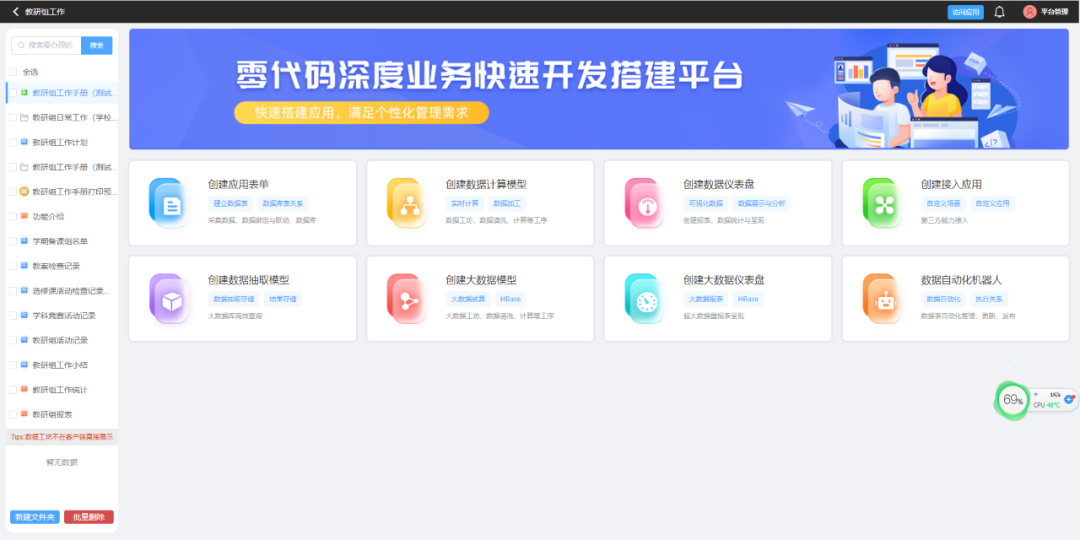Image resolution: width=1080 pixels, height=540 pixels.
Task: Select the 教研组工作小结 list entry
Action: (x=62, y=365)
